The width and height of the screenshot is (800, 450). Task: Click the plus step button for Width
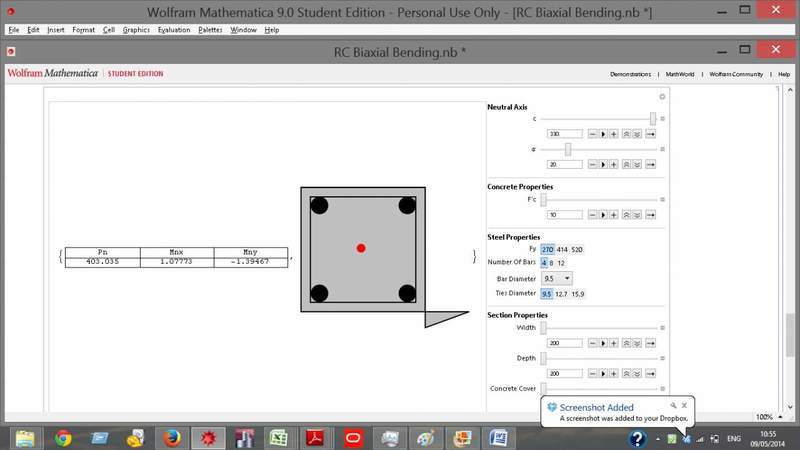(x=614, y=343)
